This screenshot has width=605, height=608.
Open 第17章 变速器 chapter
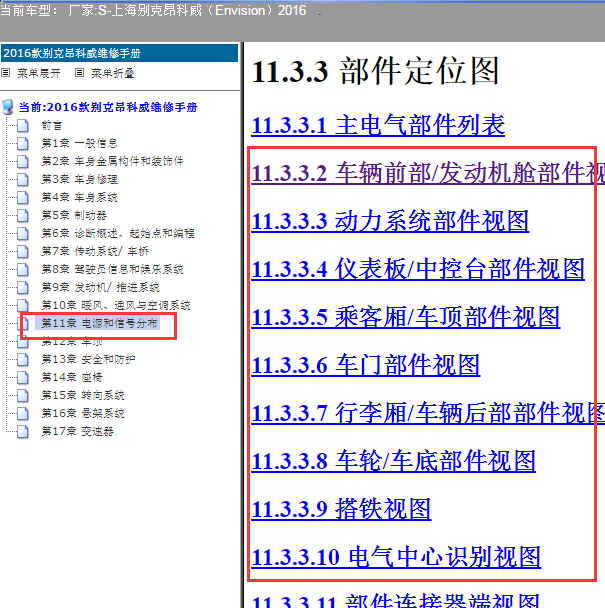78,432
